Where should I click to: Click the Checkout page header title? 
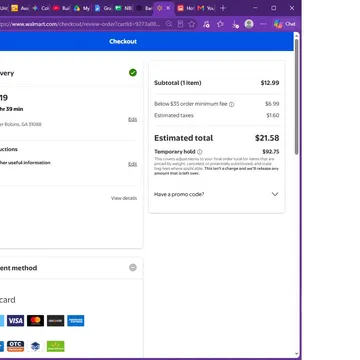coord(123,41)
